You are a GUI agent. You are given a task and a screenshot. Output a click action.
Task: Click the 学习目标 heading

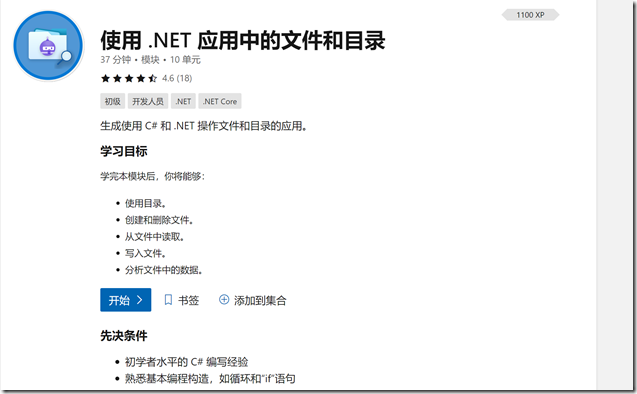click(x=124, y=152)
